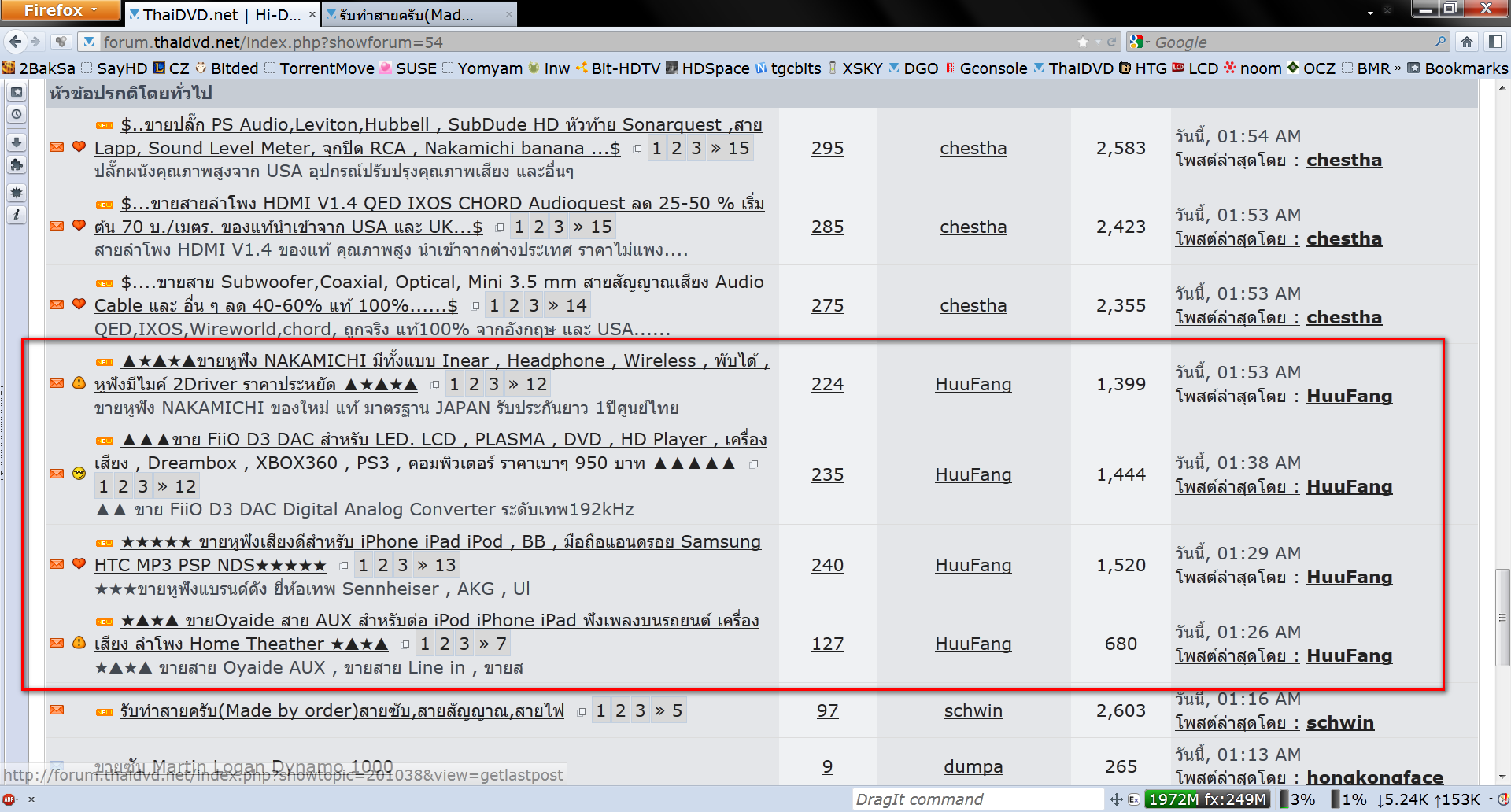This screenshot has height=812, width=1511.
Task: Reload the page using the refresh icon
Action: [1111, 42]
